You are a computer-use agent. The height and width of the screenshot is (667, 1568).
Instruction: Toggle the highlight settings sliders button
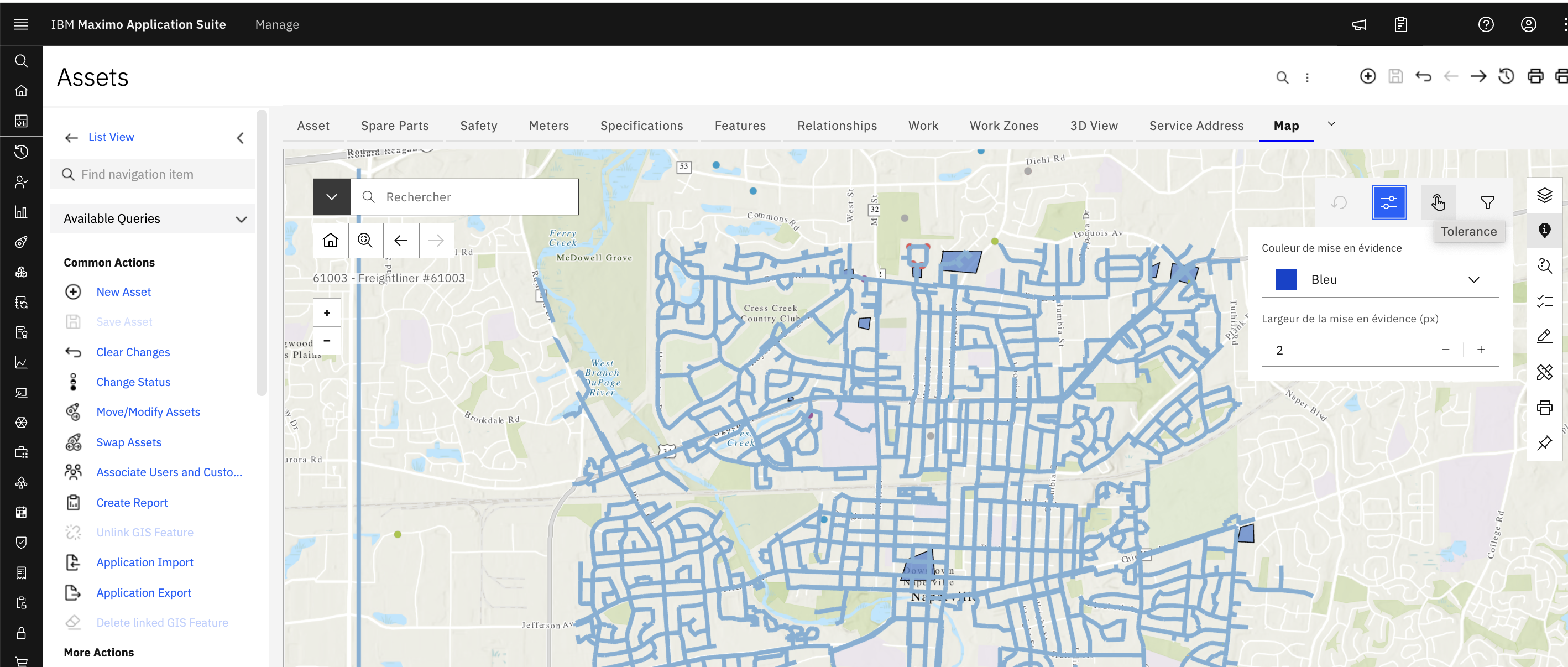[1388, 202]
